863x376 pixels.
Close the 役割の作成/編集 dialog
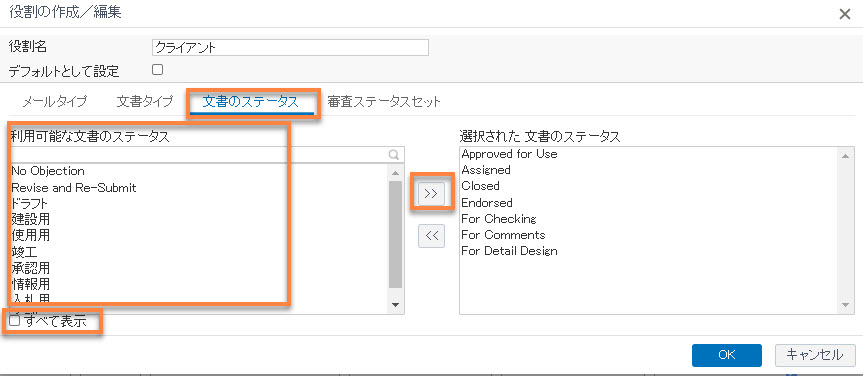point(844,14)
